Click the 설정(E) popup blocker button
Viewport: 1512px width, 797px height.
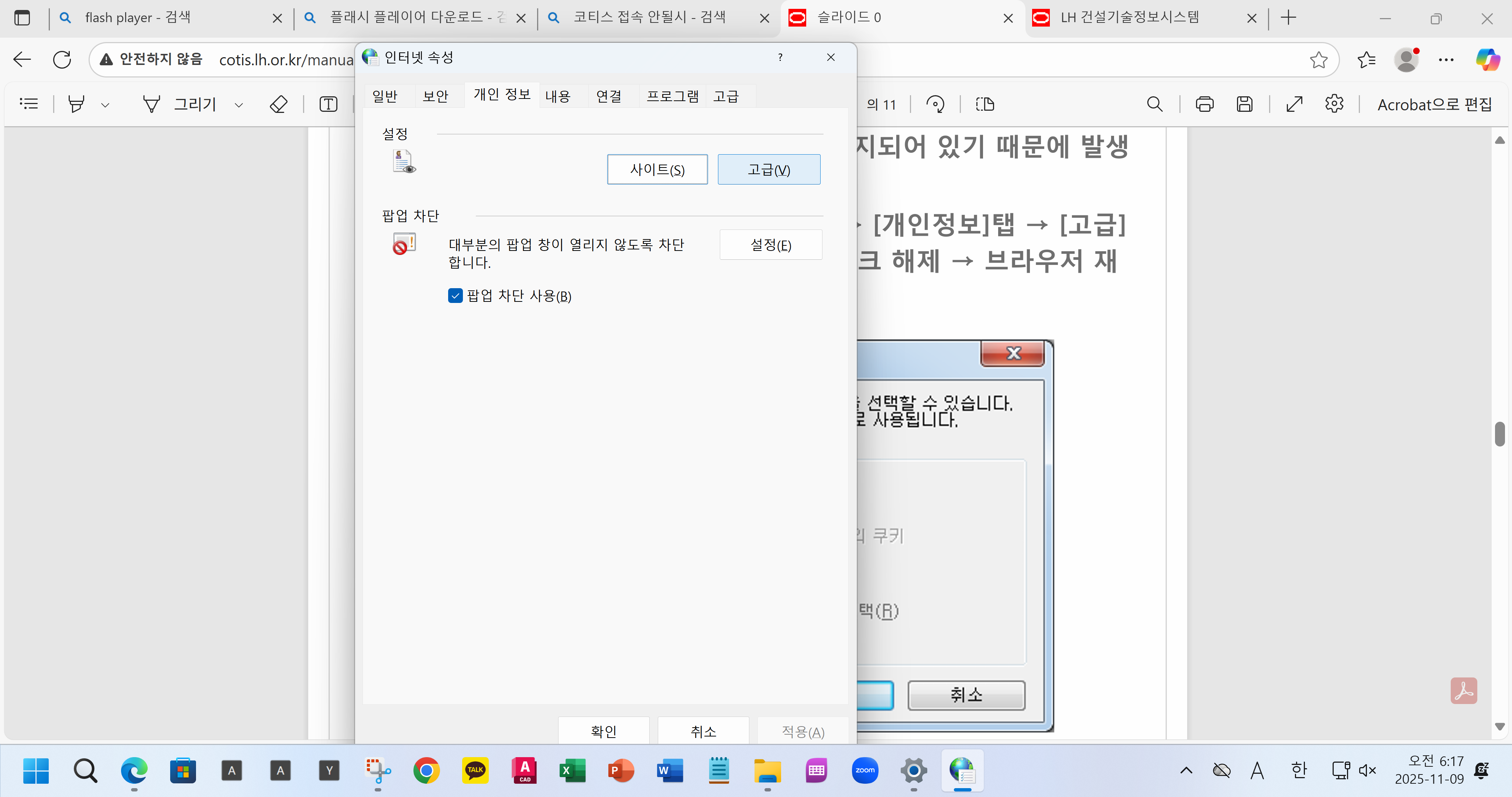point(771,245)
